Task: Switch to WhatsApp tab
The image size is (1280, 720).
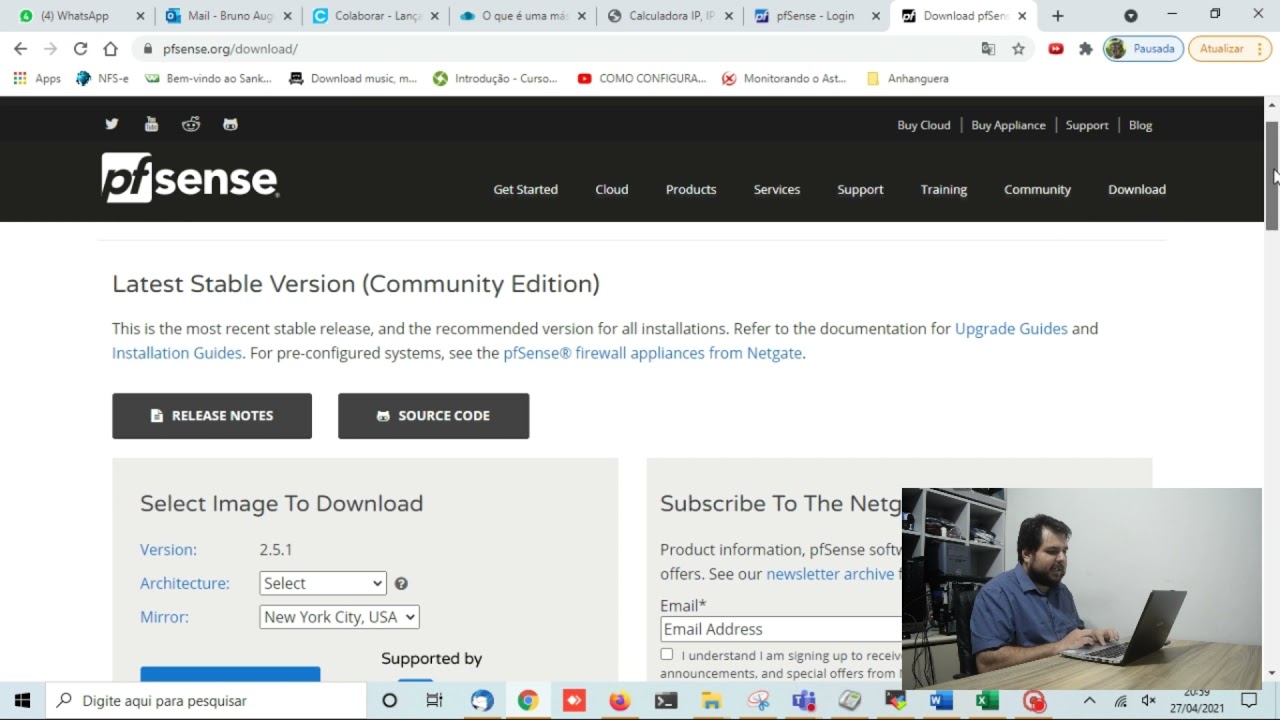Action: coord(82,16)
